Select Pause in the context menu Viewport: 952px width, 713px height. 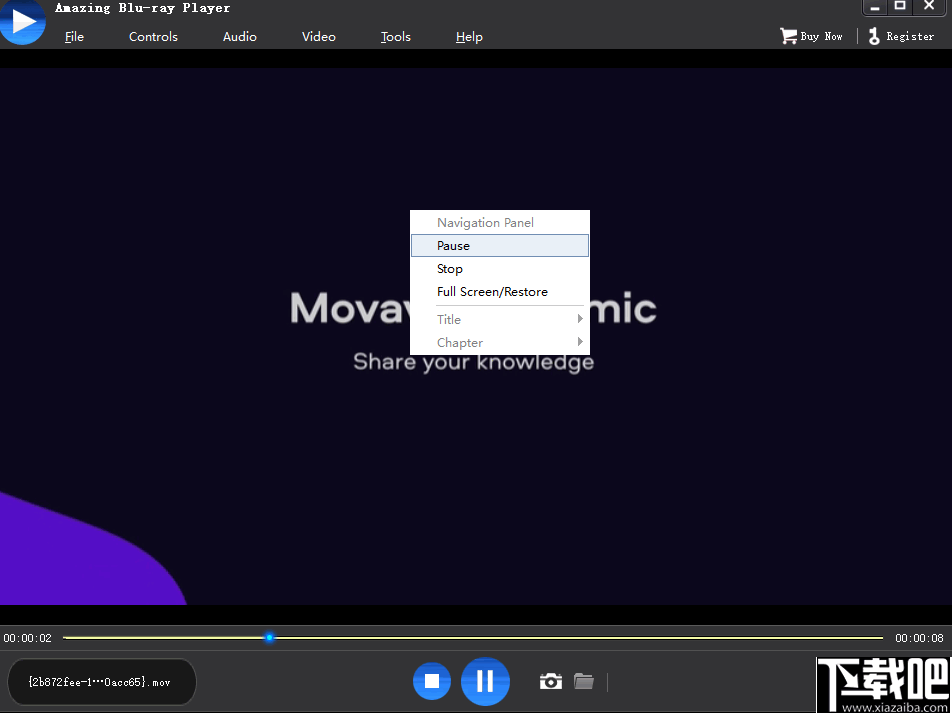tap(453, 246)
